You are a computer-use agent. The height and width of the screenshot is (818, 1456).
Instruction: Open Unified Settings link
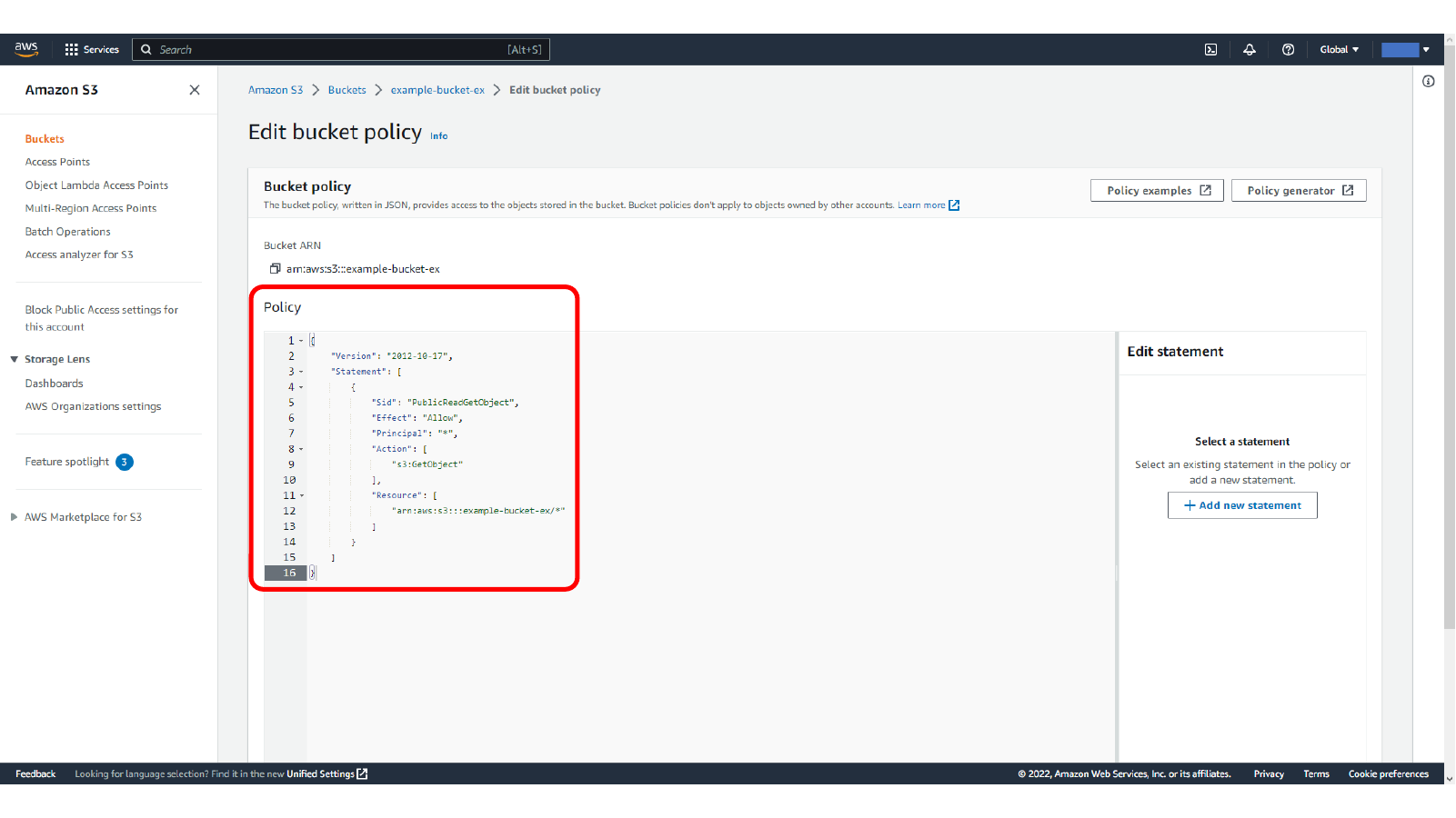tap(326, 774)
